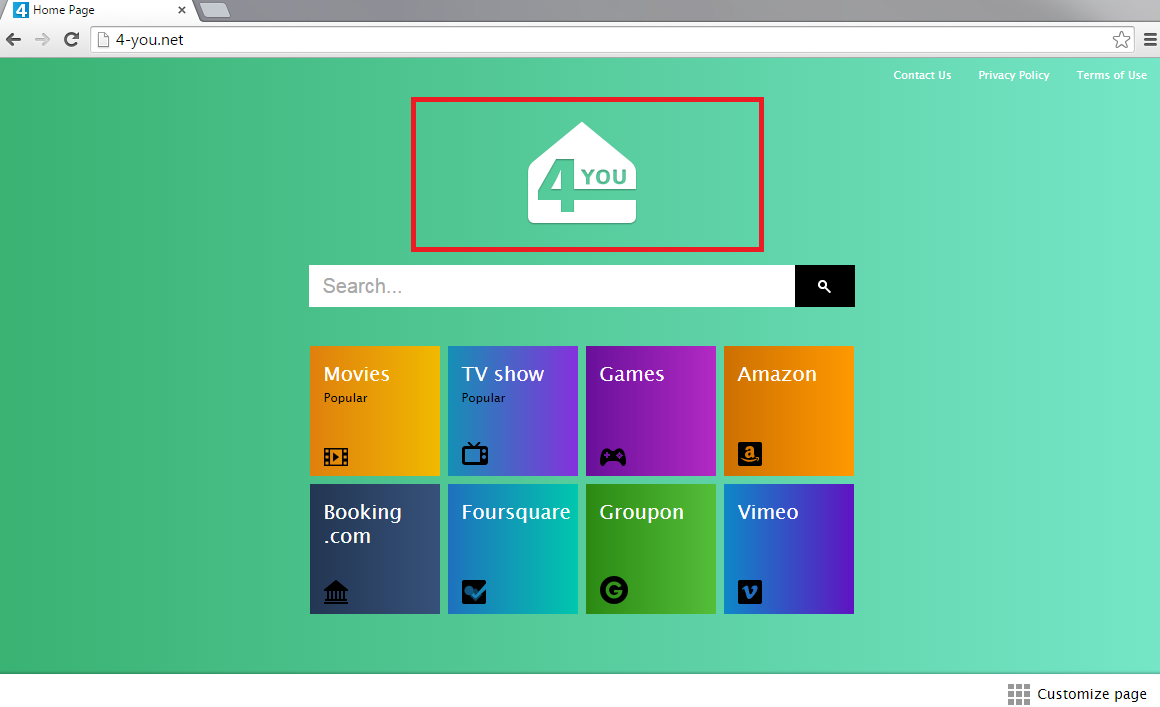The height and width of the screenshot is (707, 1160).
Task: Click the bank building icon on Booking.com tile
Action: pyautogui.click(x=336, y=592)
